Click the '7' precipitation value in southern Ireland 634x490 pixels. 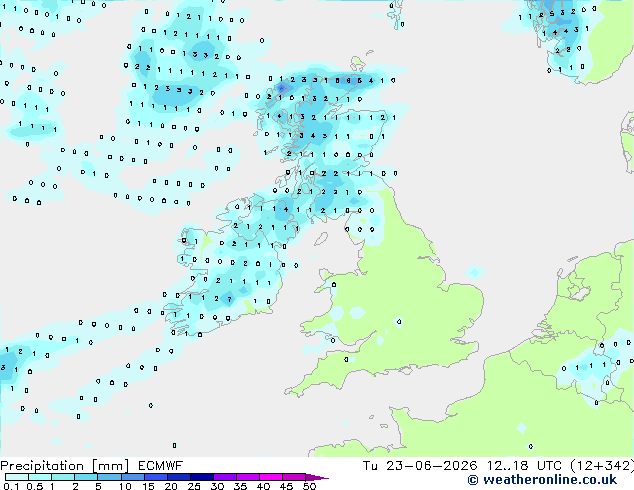click(230, 300)
